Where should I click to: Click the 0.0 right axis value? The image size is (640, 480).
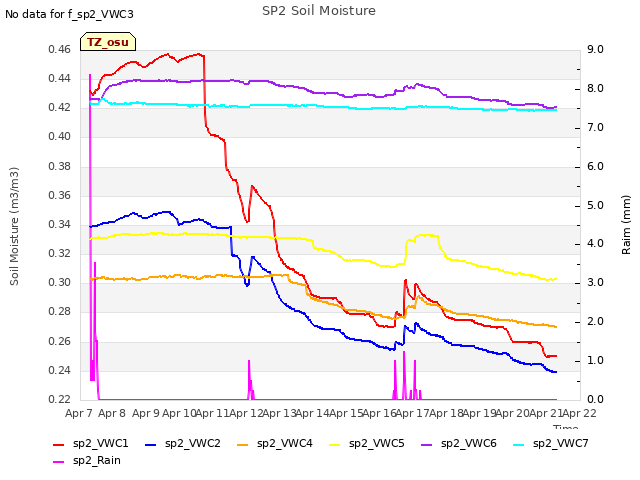(595, 399)
